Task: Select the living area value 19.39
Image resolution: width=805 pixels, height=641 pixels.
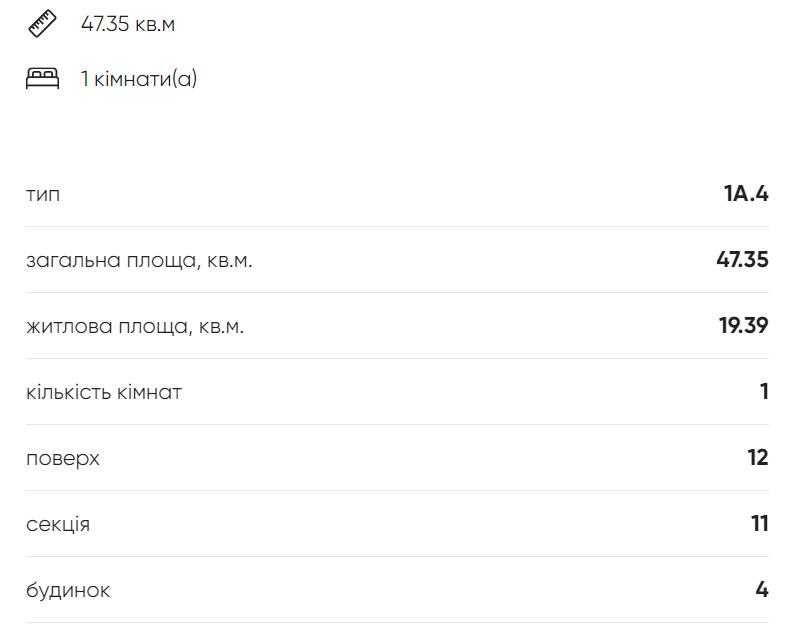Action: pos(743,326)
